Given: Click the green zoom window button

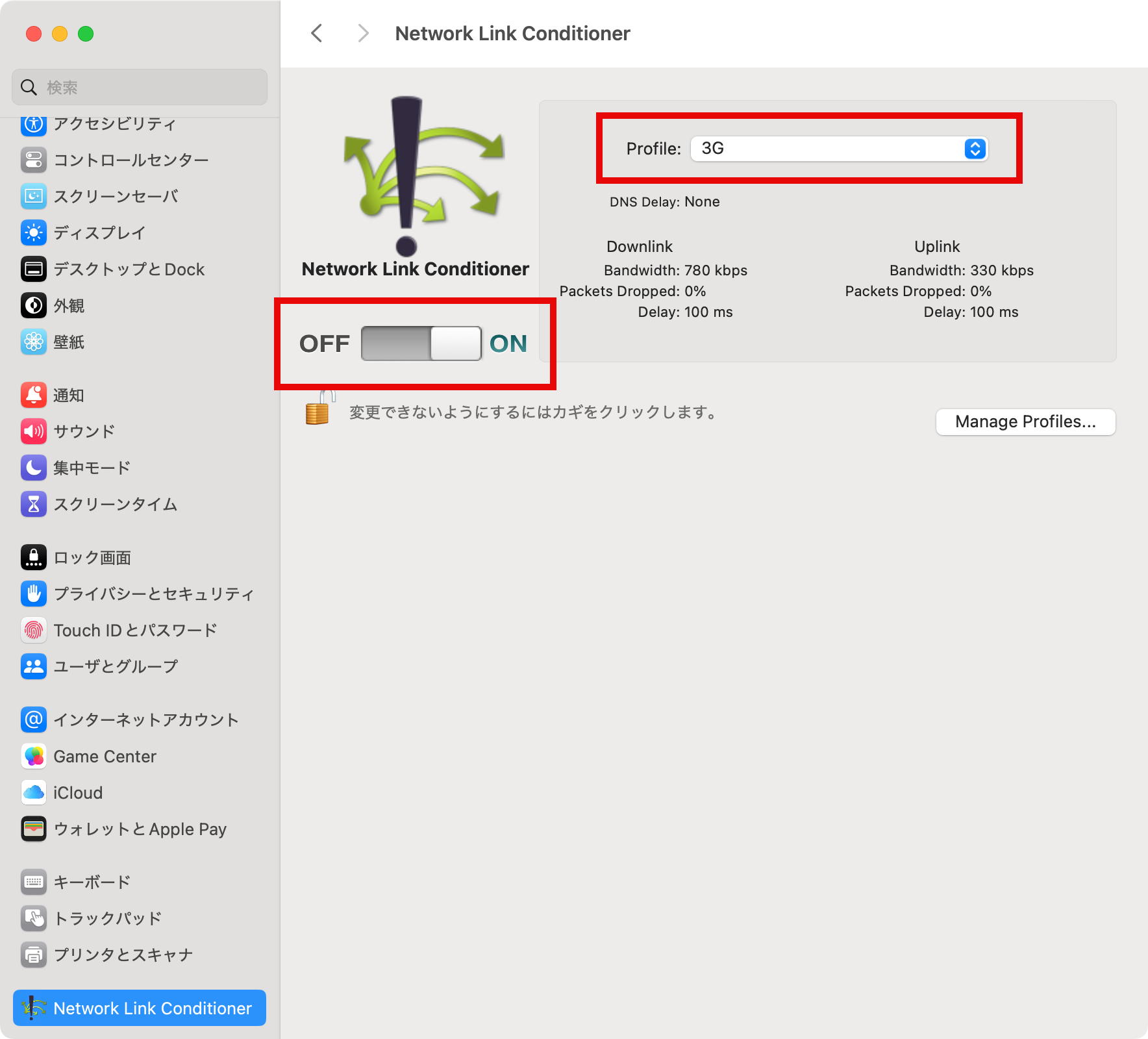Looking at the screenshot, I should (86, 34).
